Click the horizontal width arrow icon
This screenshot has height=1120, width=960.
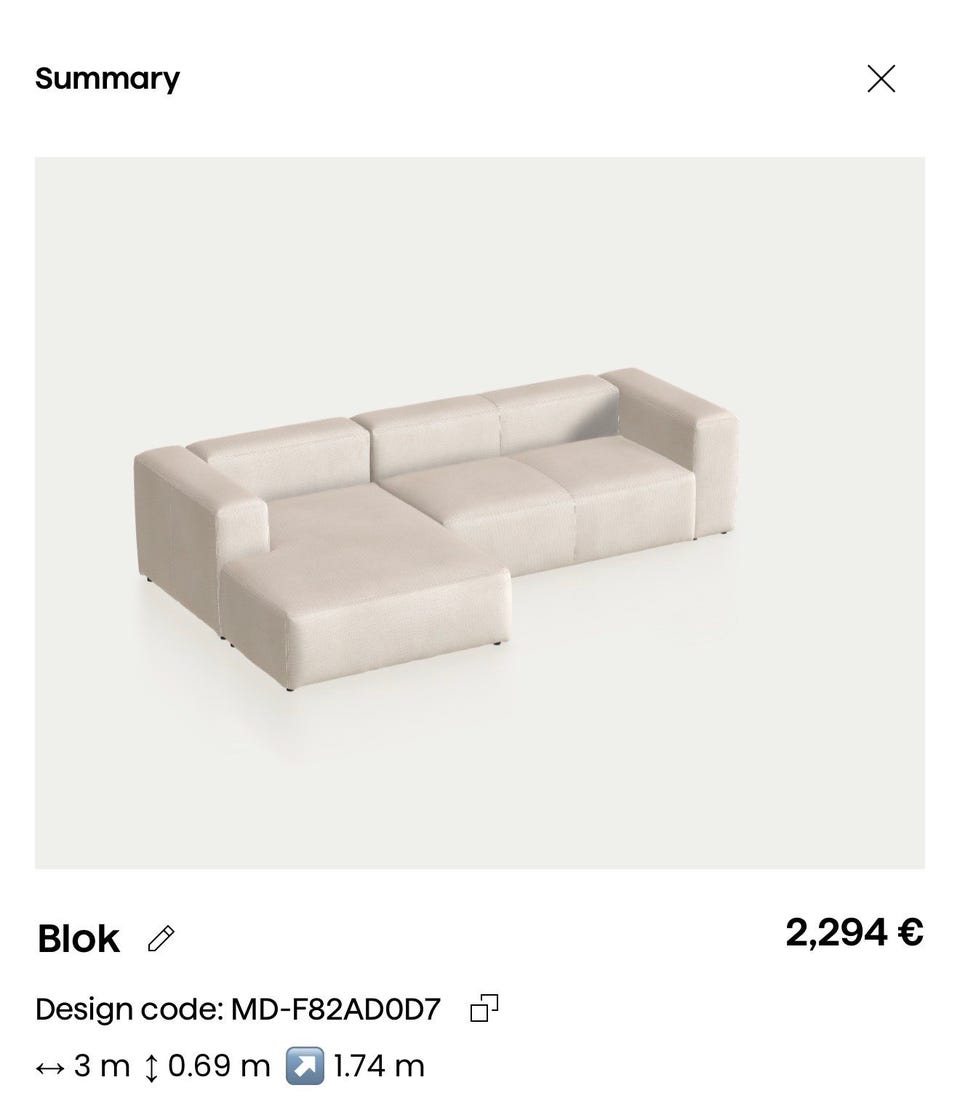pos(50,1068)
